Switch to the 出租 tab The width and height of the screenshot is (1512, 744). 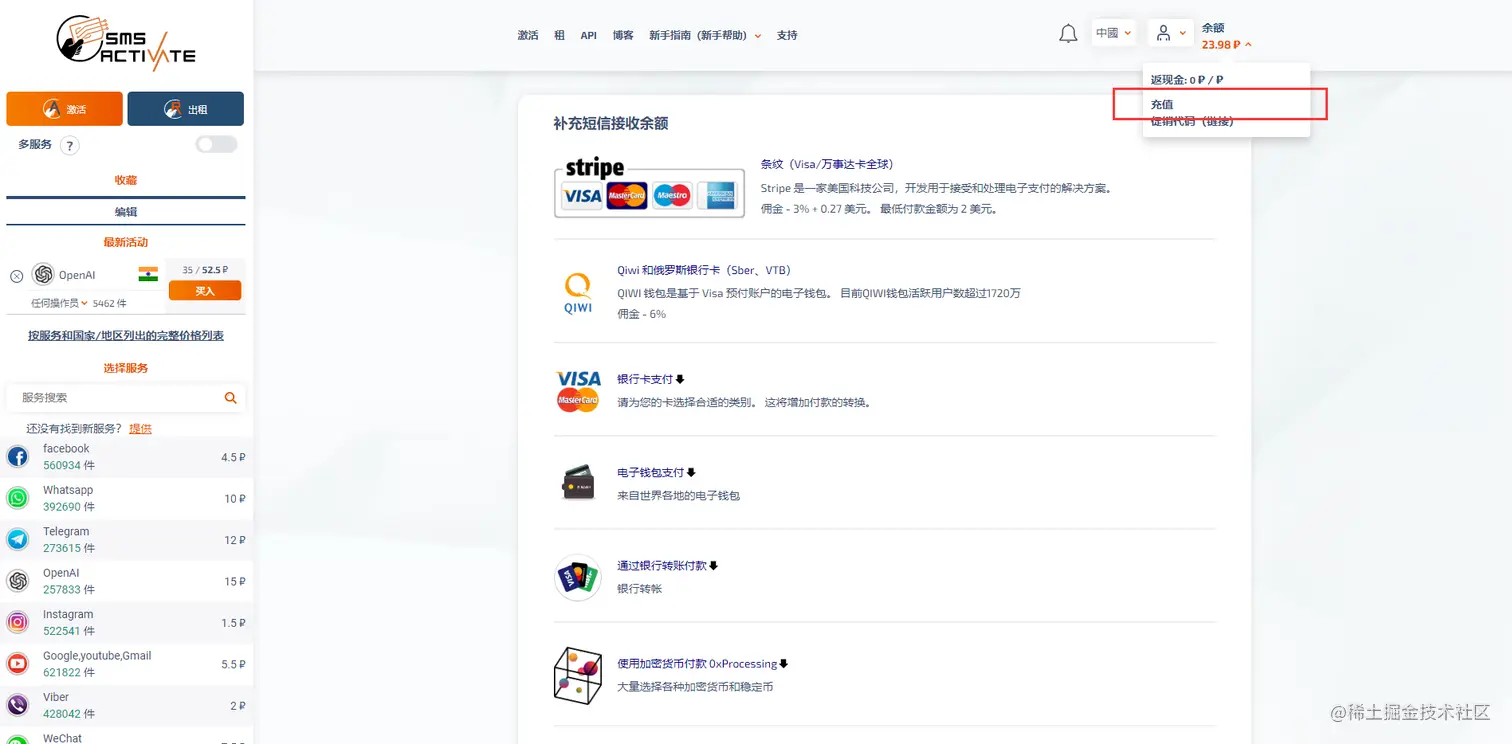tap(185, 108)
